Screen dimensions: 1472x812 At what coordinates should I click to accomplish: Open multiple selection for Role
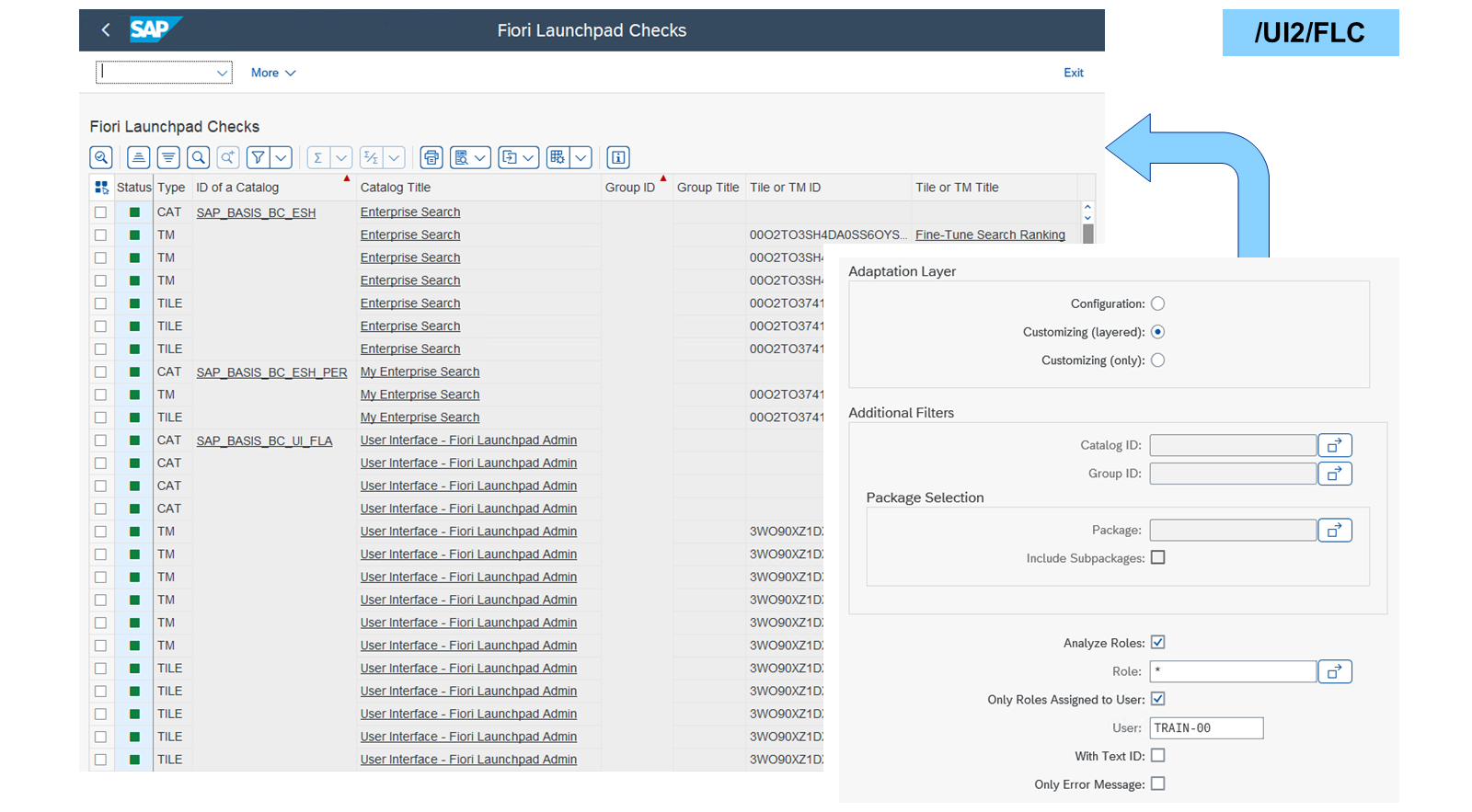point(1335,671)
